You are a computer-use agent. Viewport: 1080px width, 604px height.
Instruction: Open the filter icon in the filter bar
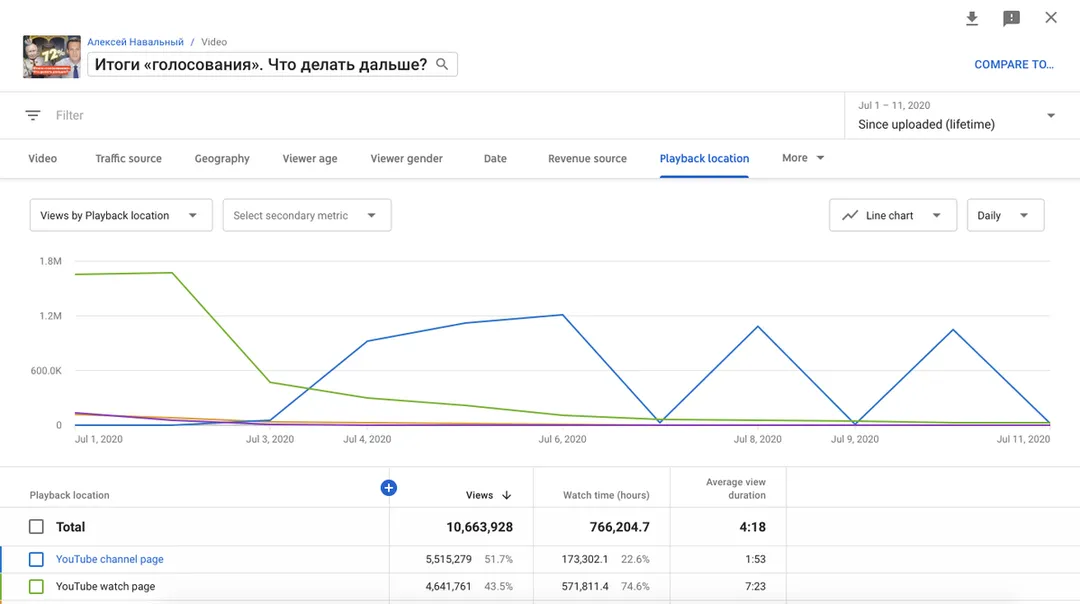[33, 115]
